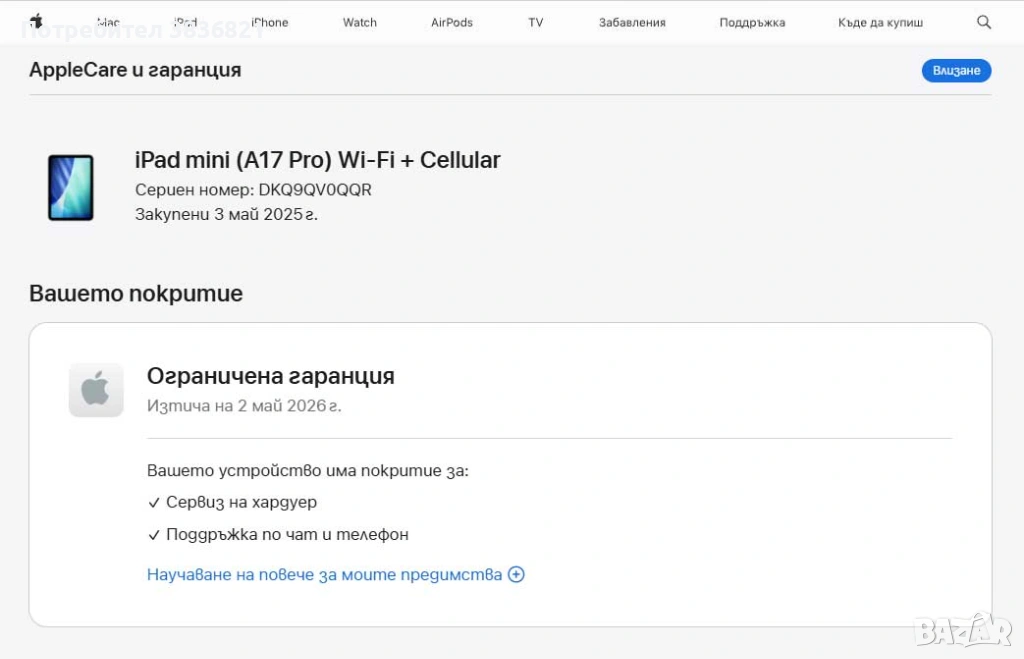
Task: Expand benefits with the plus circle icon
Action: pos(516,574)
